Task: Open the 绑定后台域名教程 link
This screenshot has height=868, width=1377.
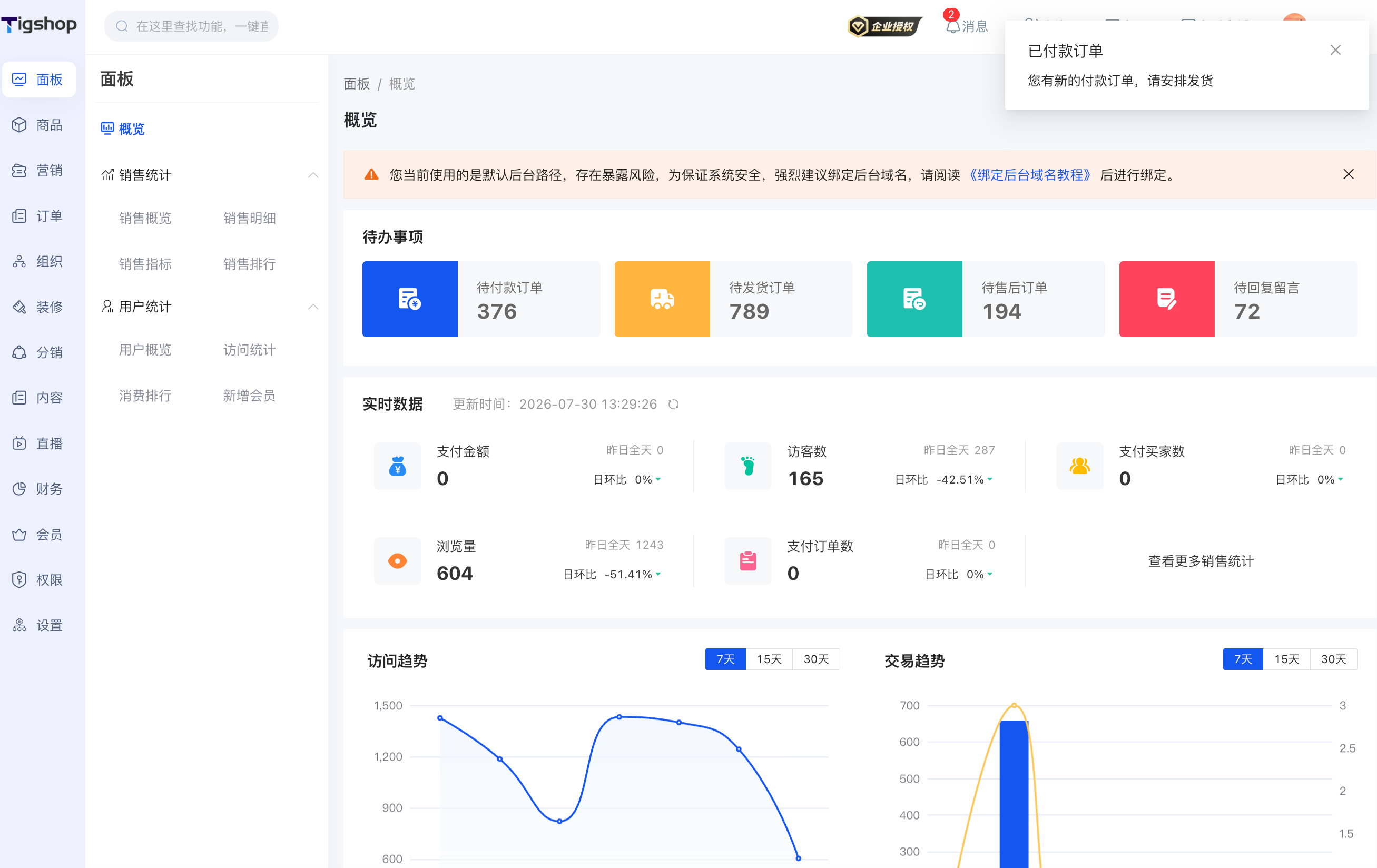Action: coord(1030,174)
